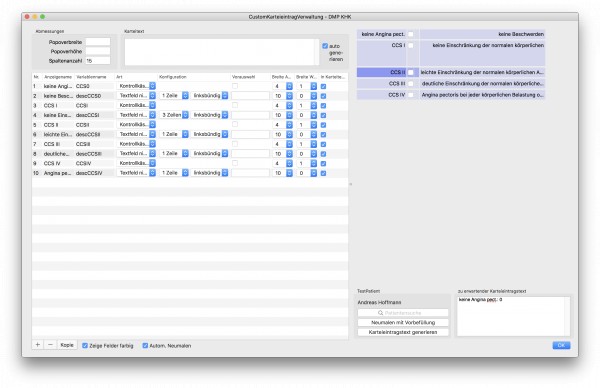The width and height of the screenshot is (600, 388).
Task: Open alignment dropdown for row descCCS0
Action: point(210,96)
